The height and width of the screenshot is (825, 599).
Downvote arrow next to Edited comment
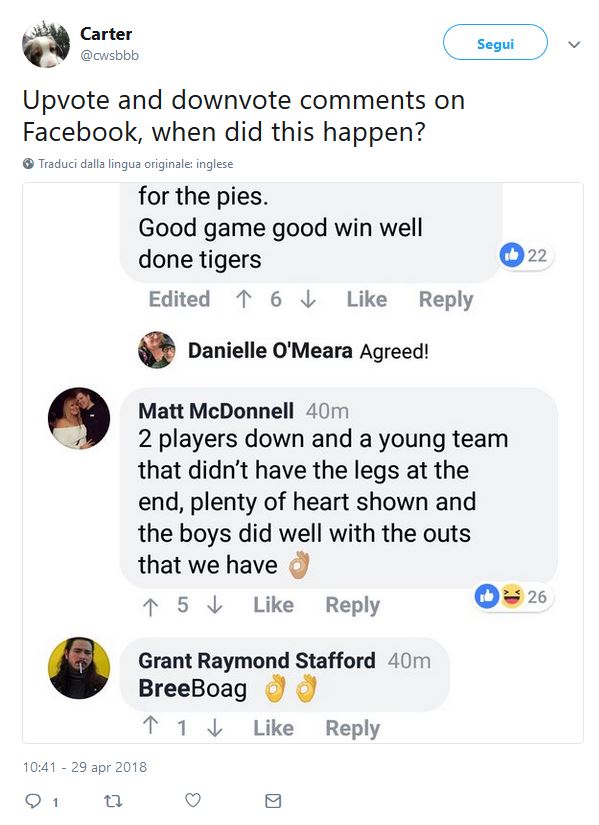tap(308, 299)
